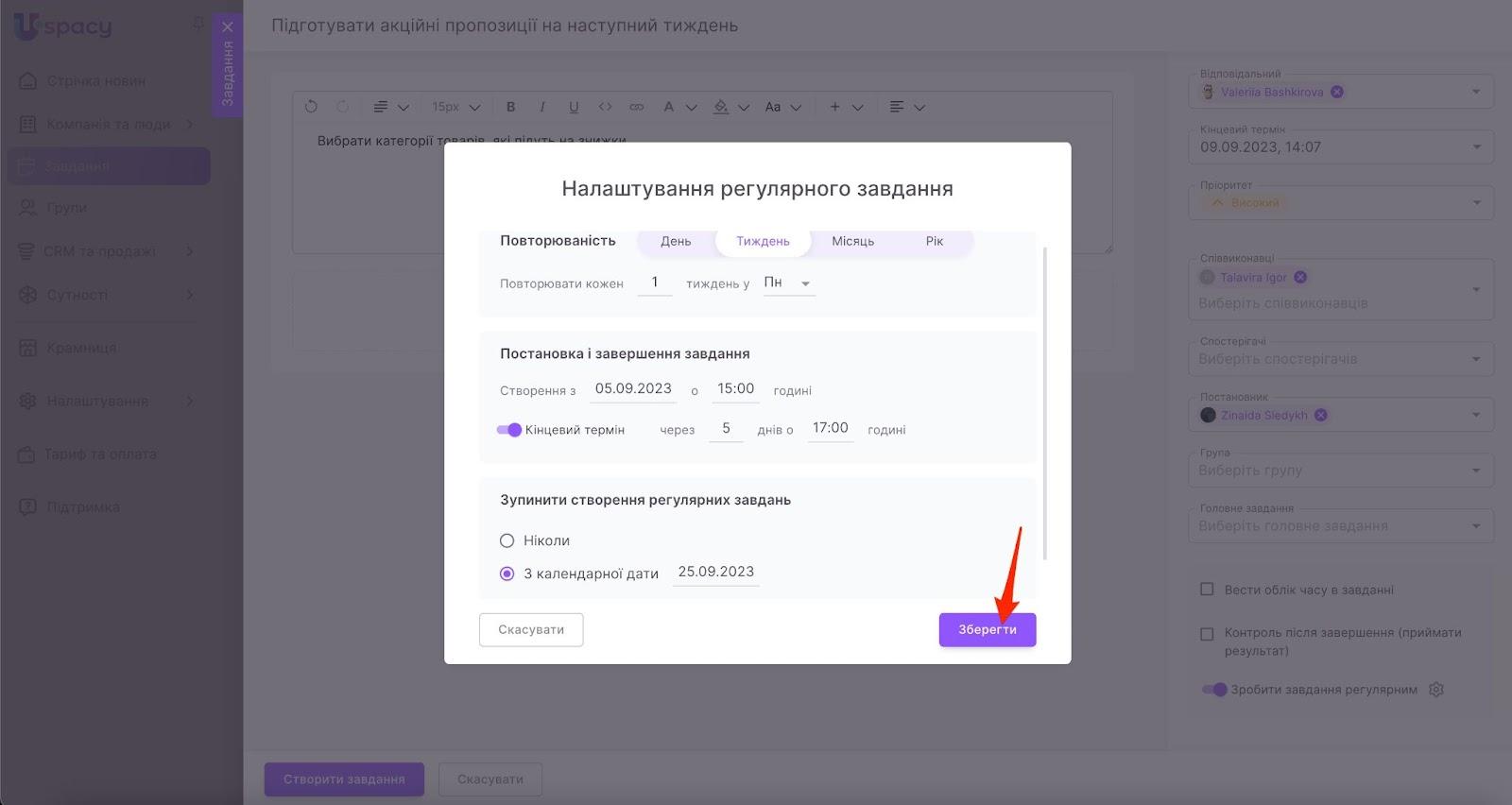Check Контроль після завершення checkbox
Image resolution: width=1512 pixels, height=805 pixels.
pos(1207,634)
